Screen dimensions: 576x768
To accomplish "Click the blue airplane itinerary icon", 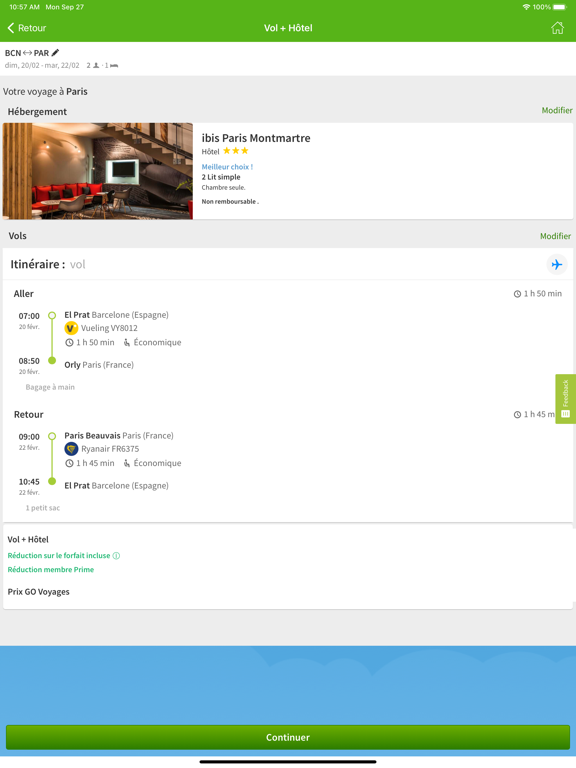I will click(557, 264).
